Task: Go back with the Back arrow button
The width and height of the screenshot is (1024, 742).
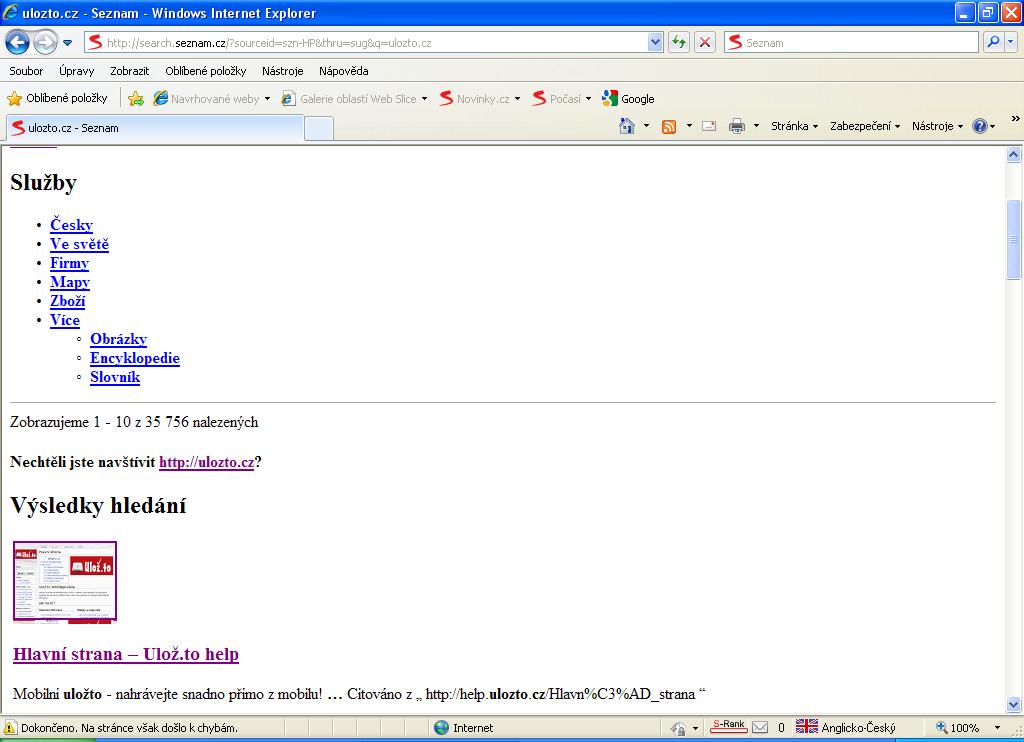Action: pos(17,43)
